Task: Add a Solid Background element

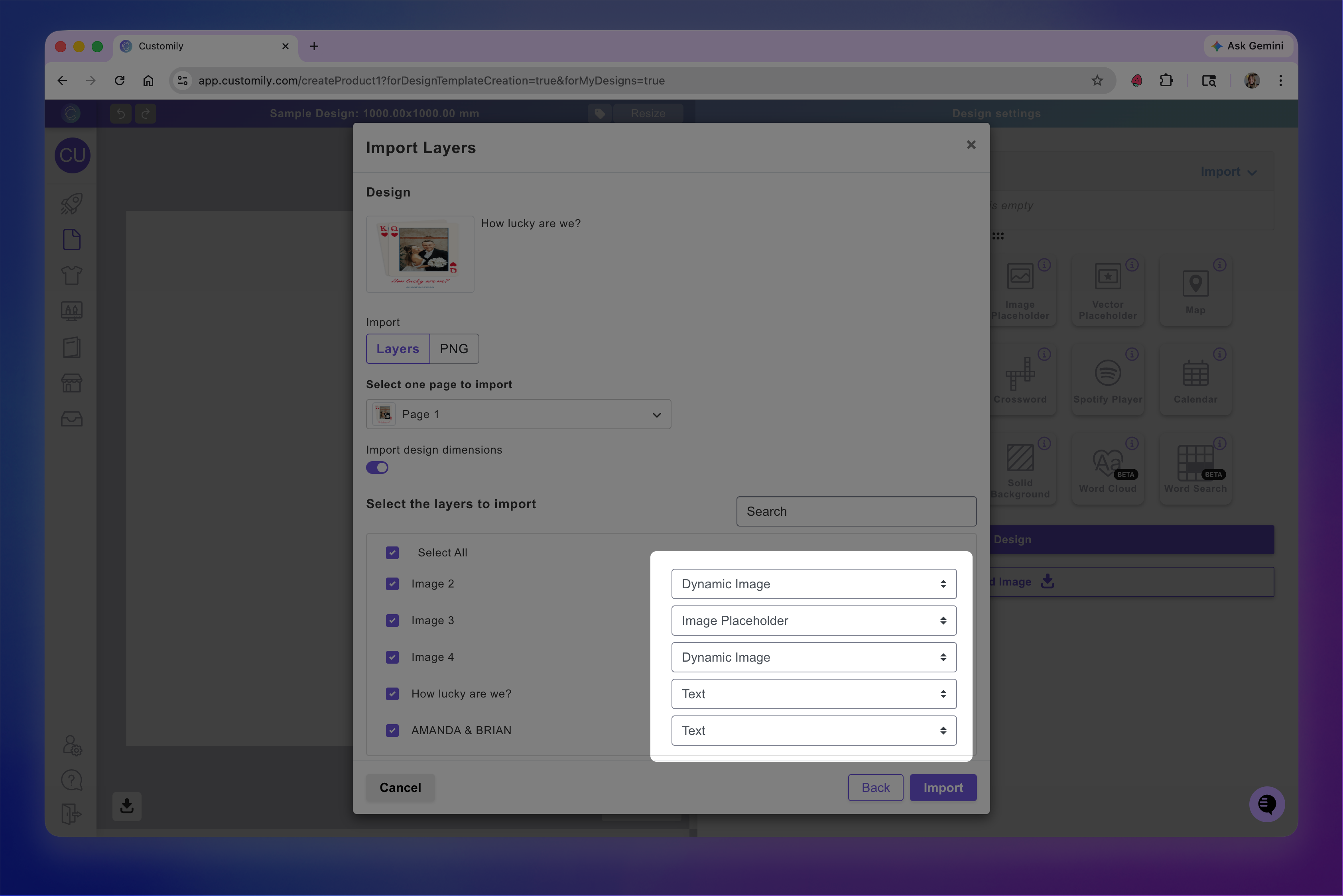Action: (x=1020, y=470)
